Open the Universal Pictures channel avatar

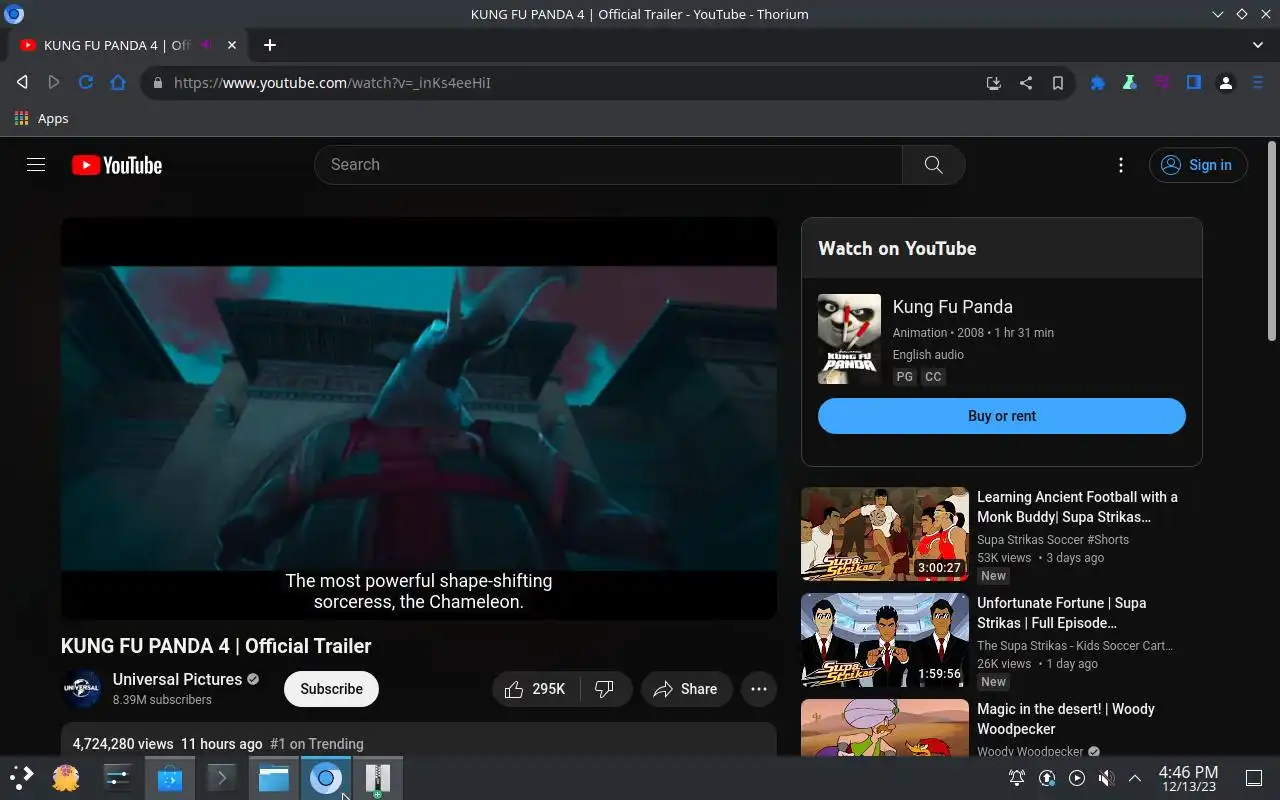click(82, 689)
